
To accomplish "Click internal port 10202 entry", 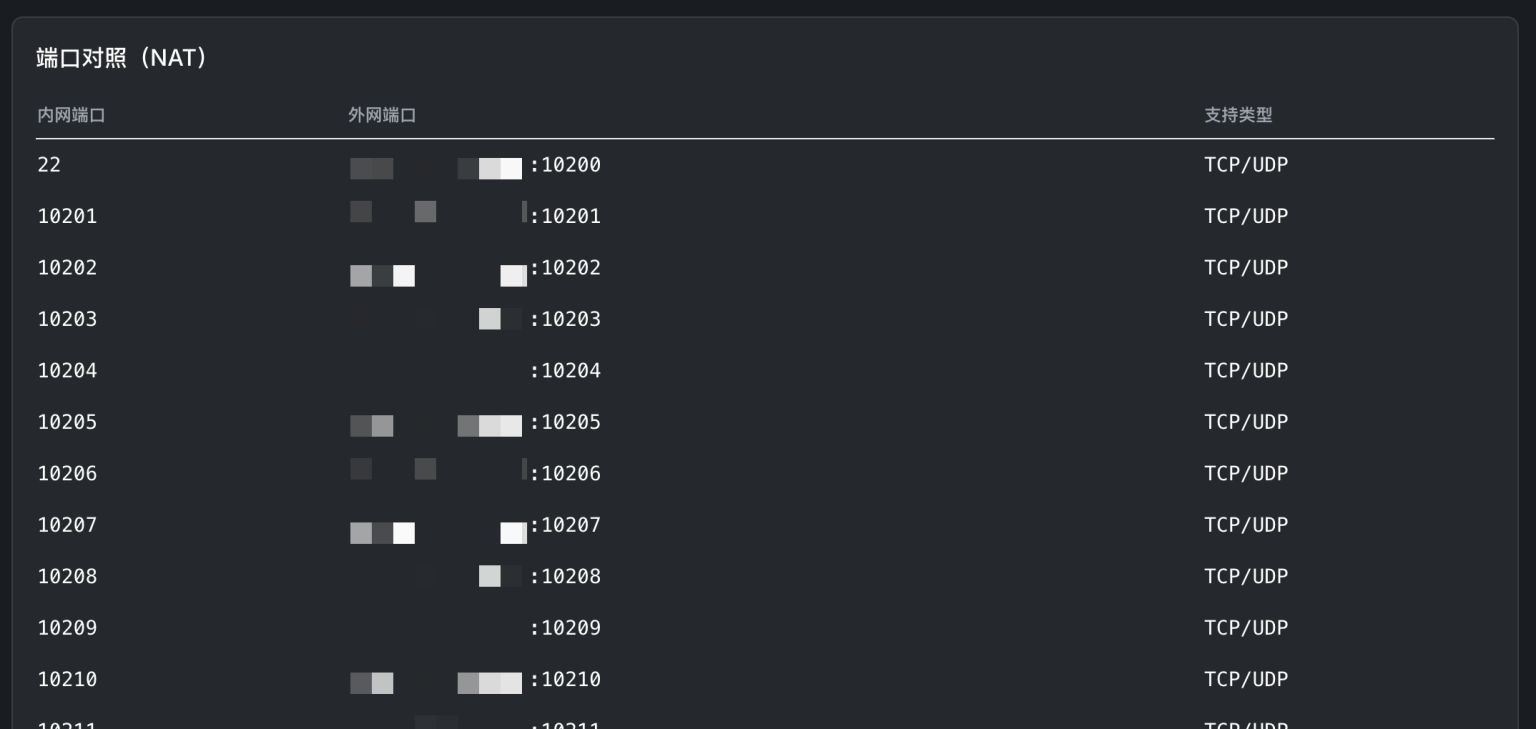I will [x=67, y=267].
